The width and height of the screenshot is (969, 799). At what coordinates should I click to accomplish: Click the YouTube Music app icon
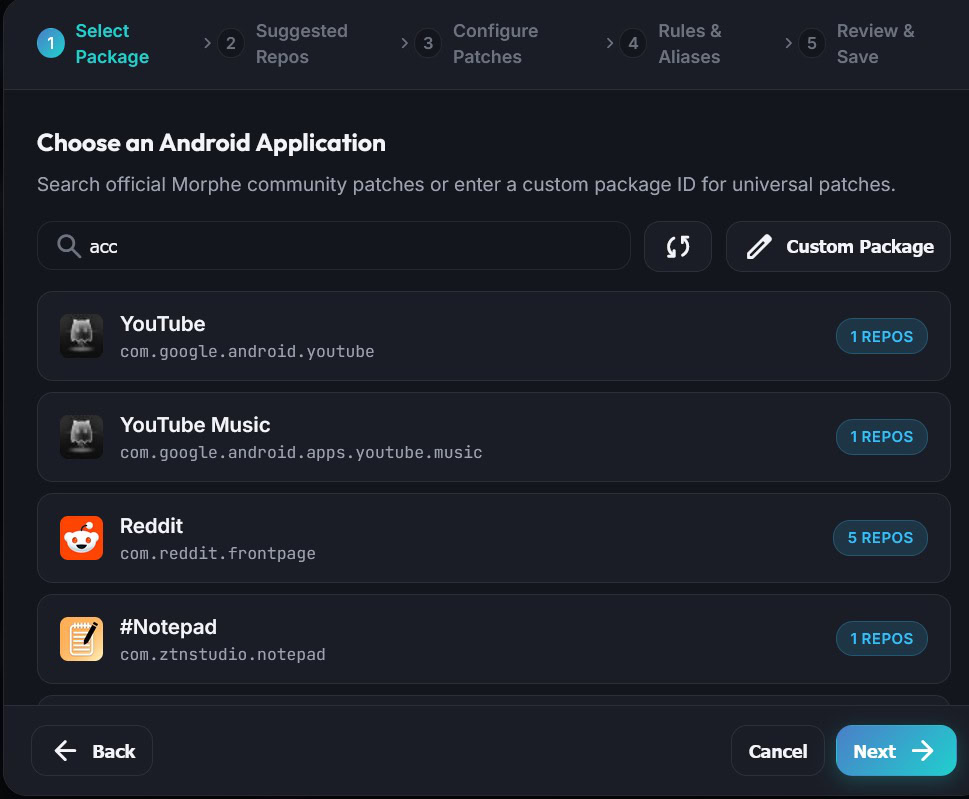82,437
